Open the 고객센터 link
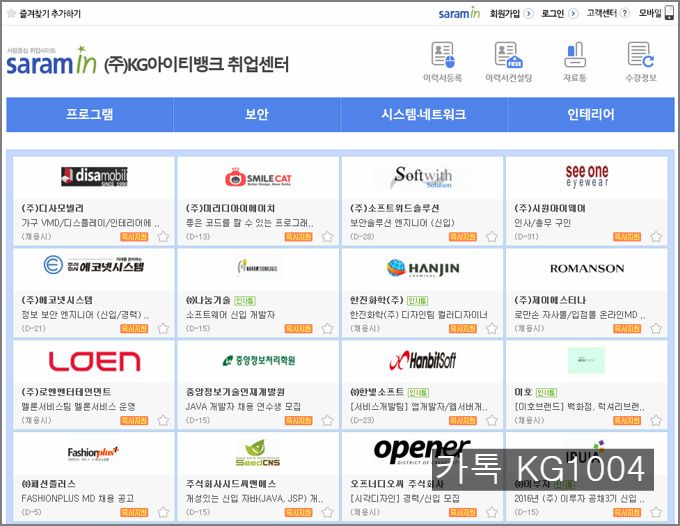Viewport: 680px width, 526px height. (x=602, y=13)
